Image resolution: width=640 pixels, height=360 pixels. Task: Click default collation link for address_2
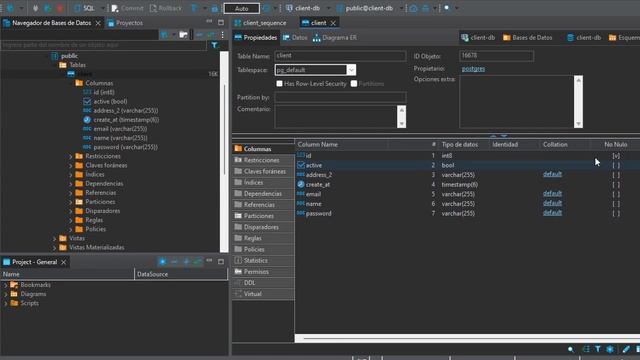pyautogui.click(x=552, y=174)
